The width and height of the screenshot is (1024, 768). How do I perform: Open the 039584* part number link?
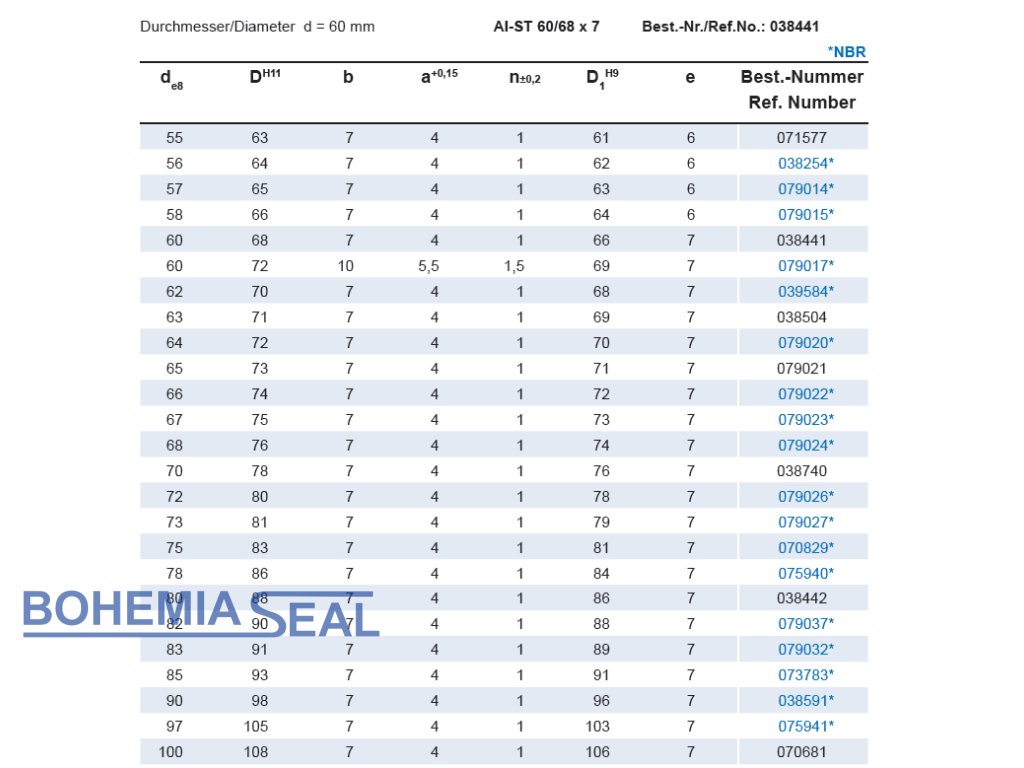tap(805, 291)
